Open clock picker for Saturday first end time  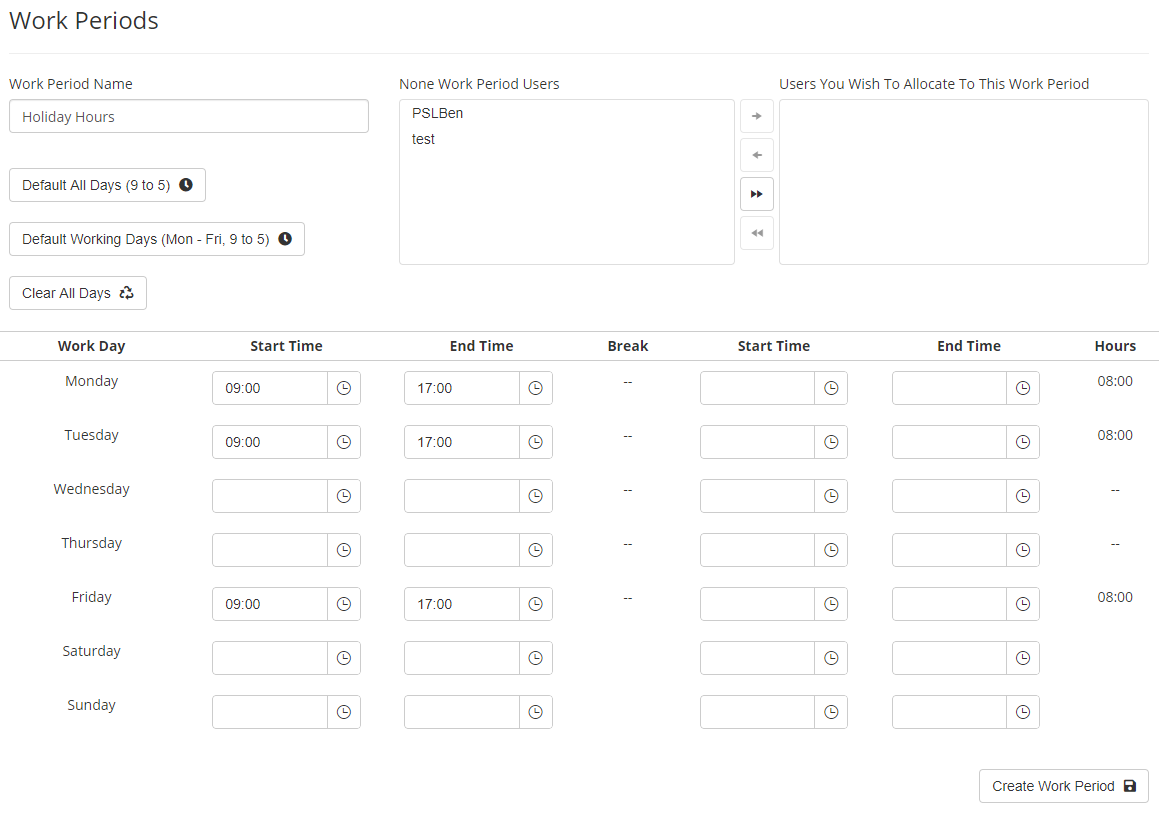tap(536, 658)
